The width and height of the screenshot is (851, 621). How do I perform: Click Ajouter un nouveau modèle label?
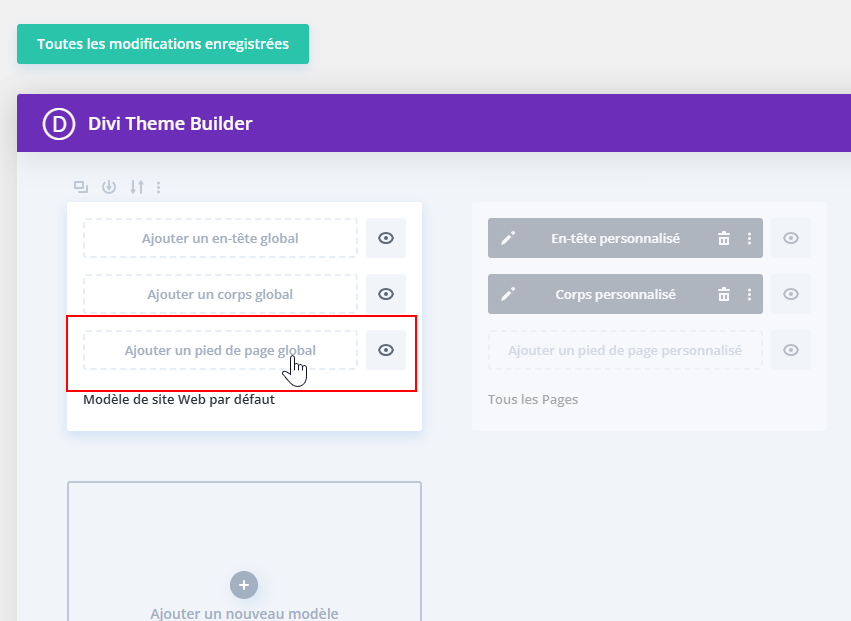pyautogui.click(x=244, y=613)
